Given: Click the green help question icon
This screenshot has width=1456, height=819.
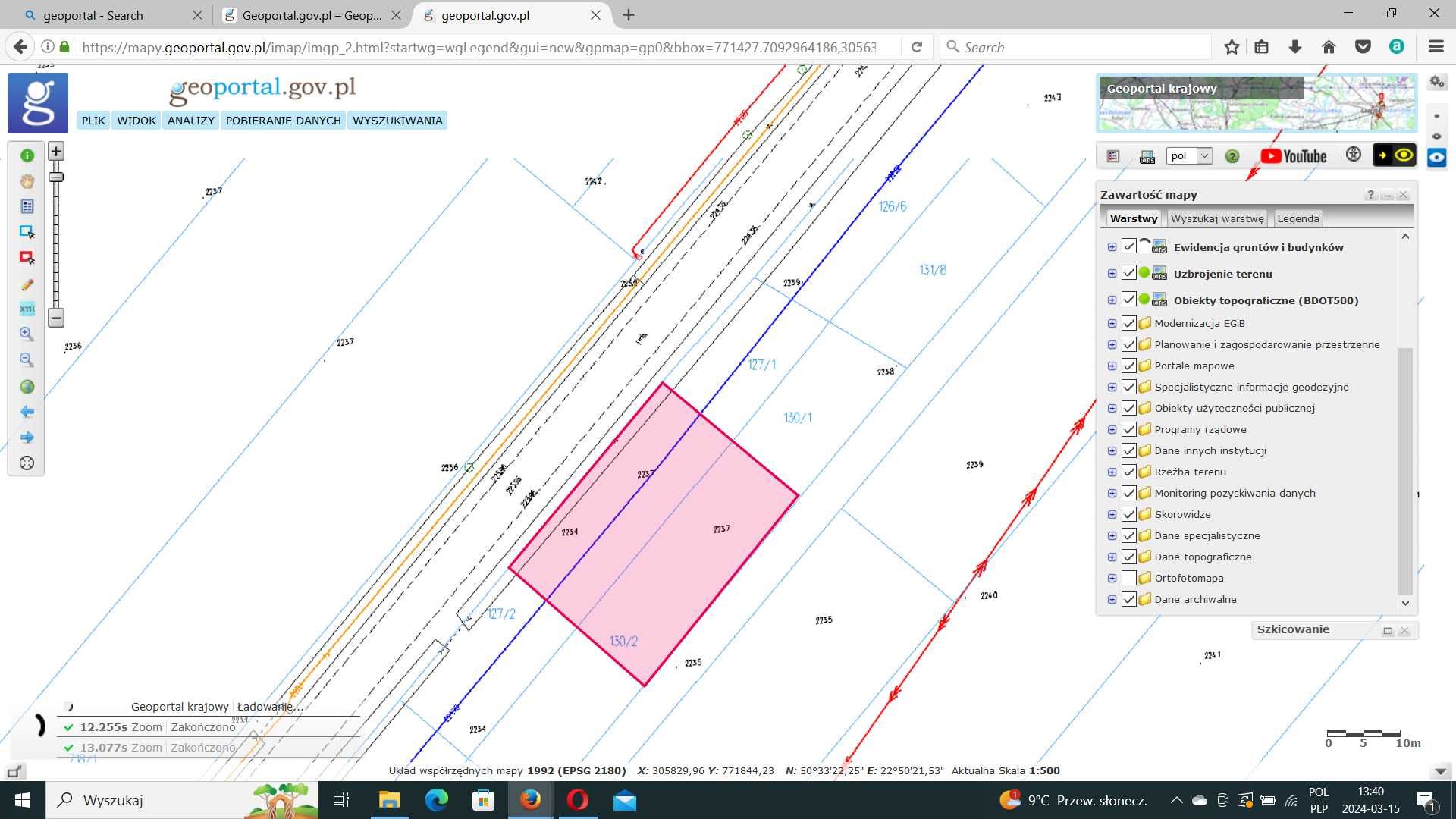Looking at the screenshot, I should 1232,156.
